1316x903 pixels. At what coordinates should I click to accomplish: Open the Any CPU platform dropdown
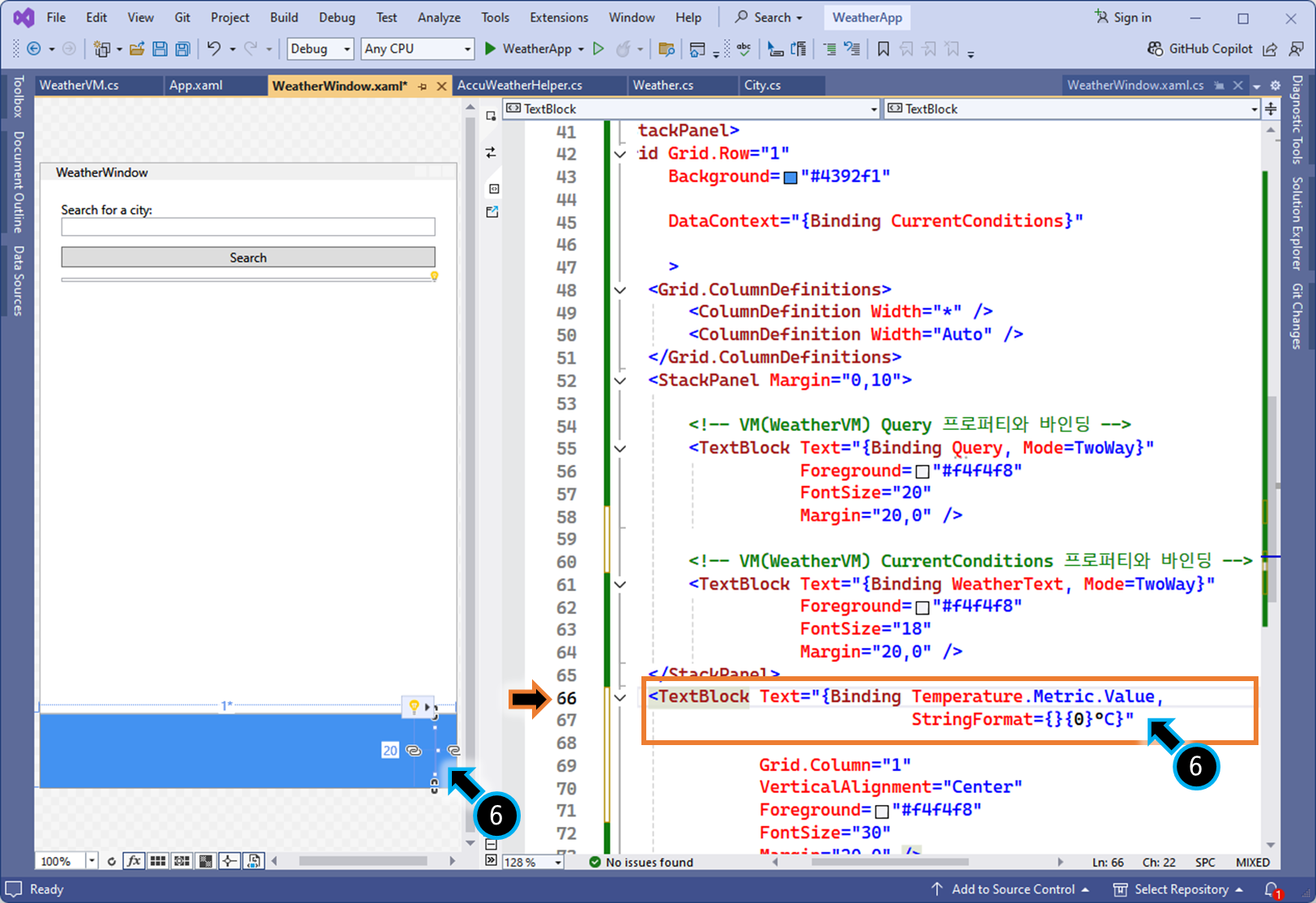point(417,49)
